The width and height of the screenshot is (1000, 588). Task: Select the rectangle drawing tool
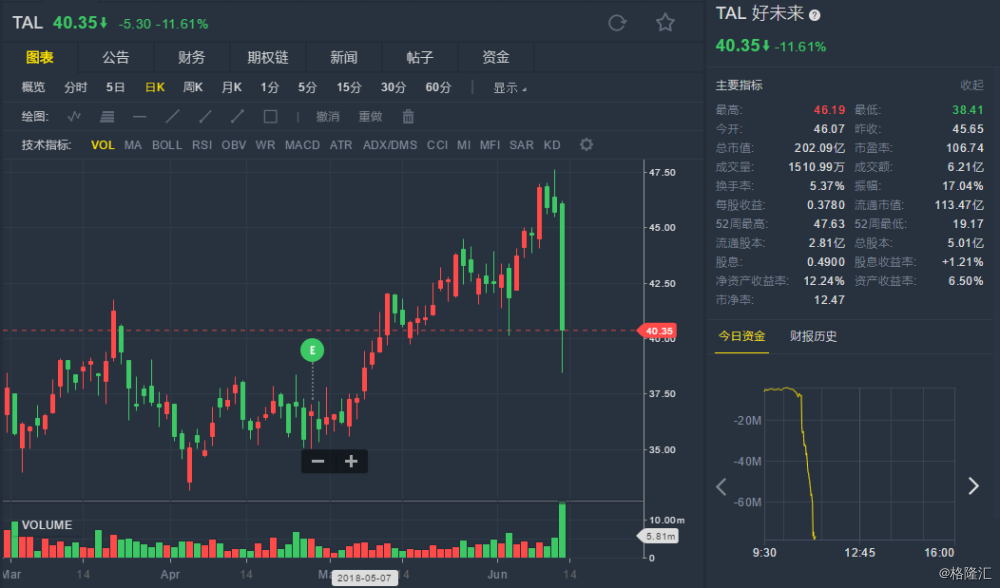(270, 117)
